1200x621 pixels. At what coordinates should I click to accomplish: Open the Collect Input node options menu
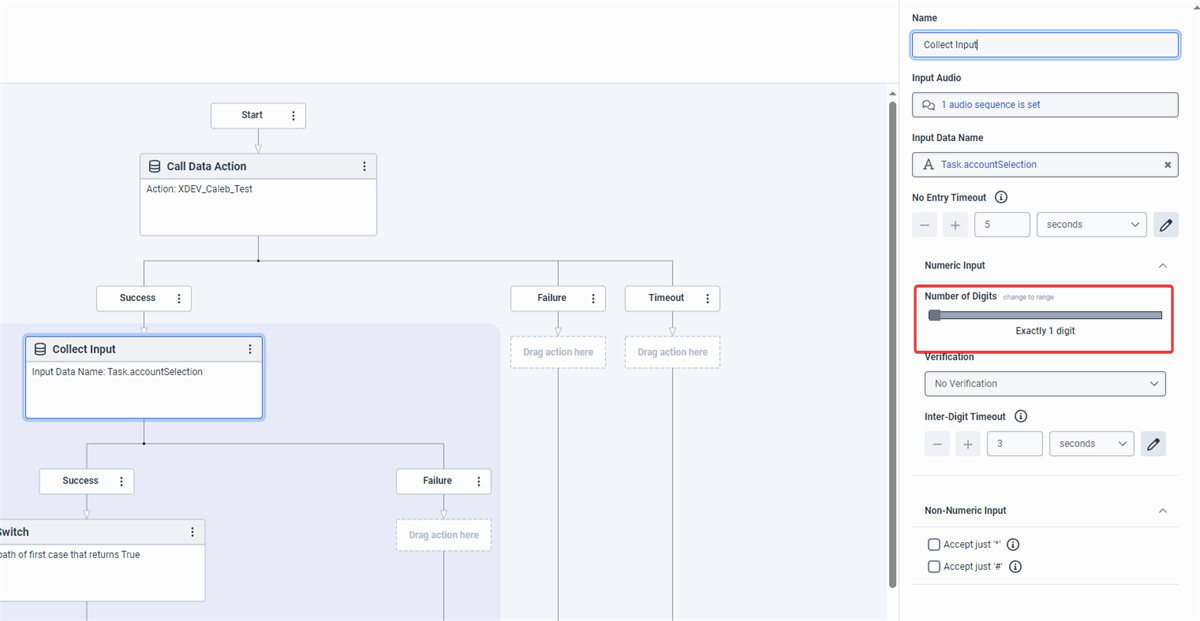[250, 349]
